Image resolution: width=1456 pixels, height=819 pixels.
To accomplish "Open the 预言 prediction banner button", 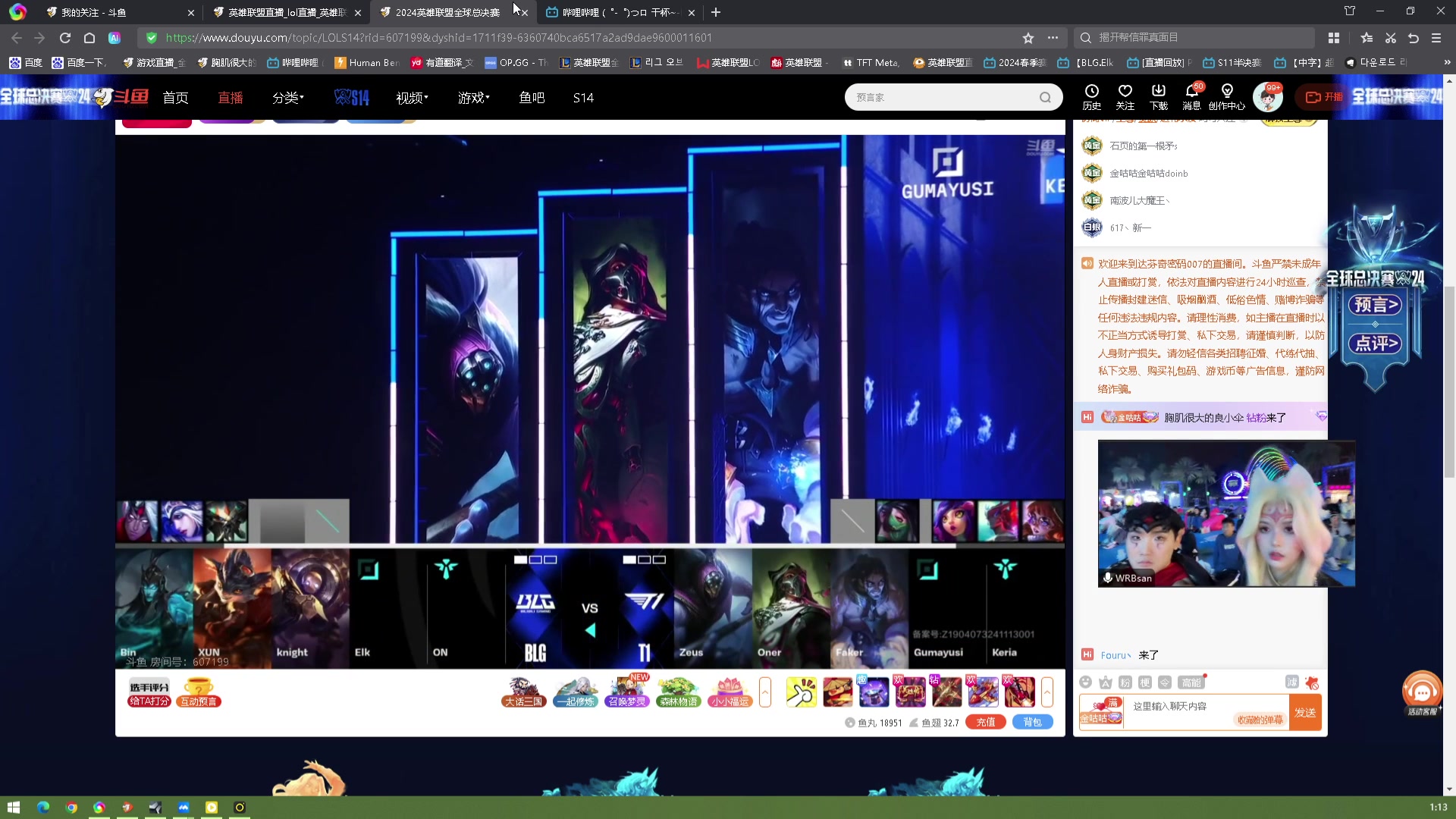I will click(1376, 305).
